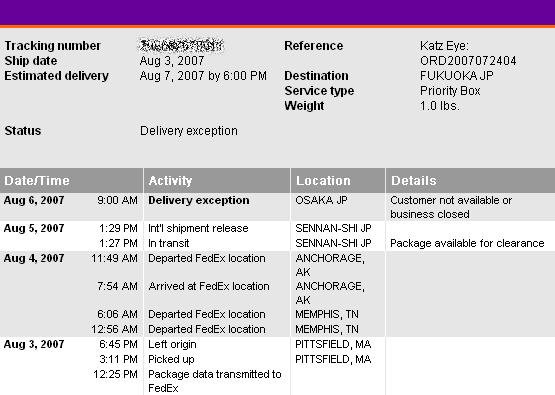Click the Delivery exception activity entry
The width and height of the screenshot is (555, 395).
(x=199, y=200)
